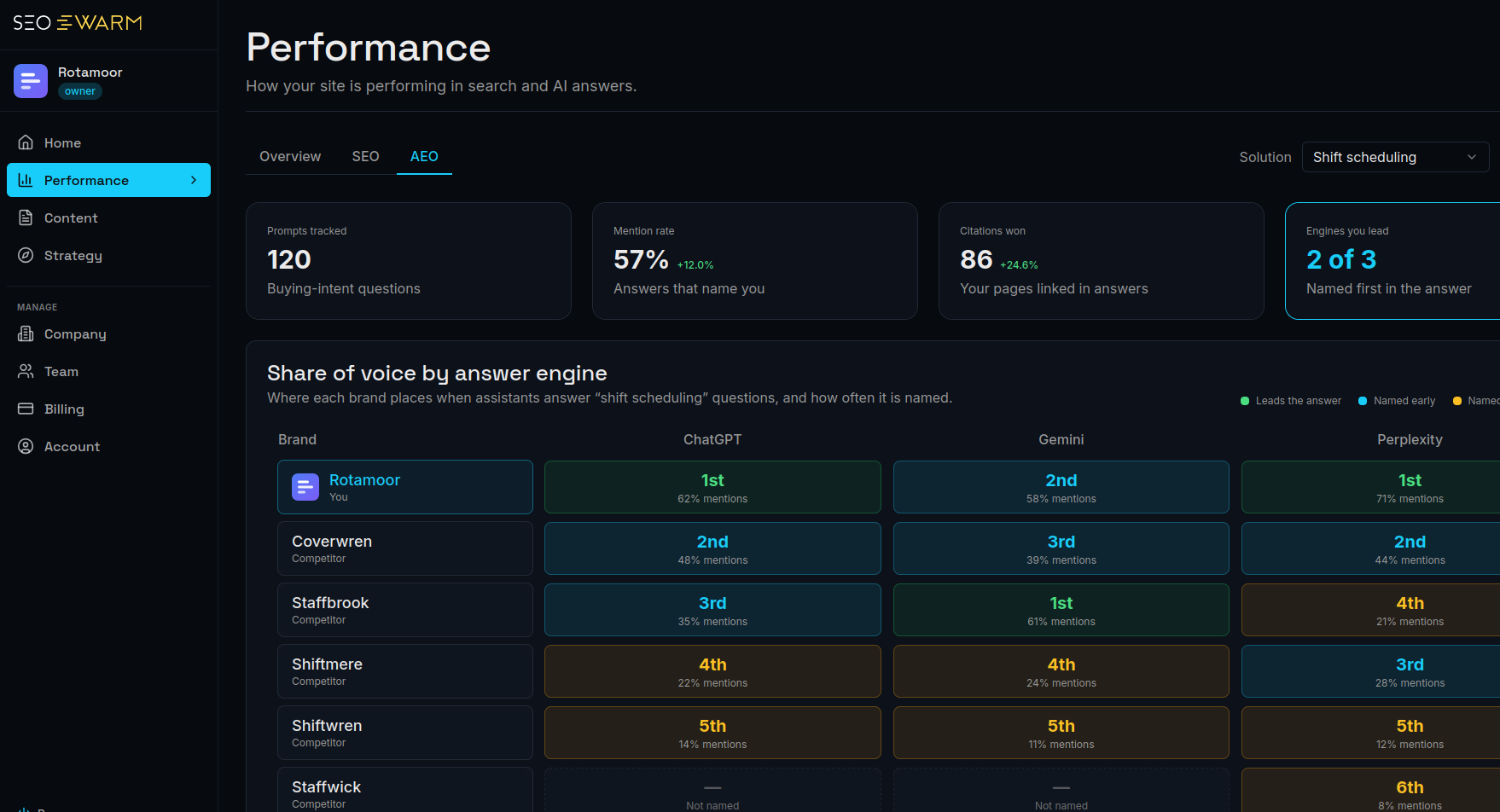
Task: Click Staffwick's Perplexity 6th 8% mentions cell
Action: (x=1370, y=790)
